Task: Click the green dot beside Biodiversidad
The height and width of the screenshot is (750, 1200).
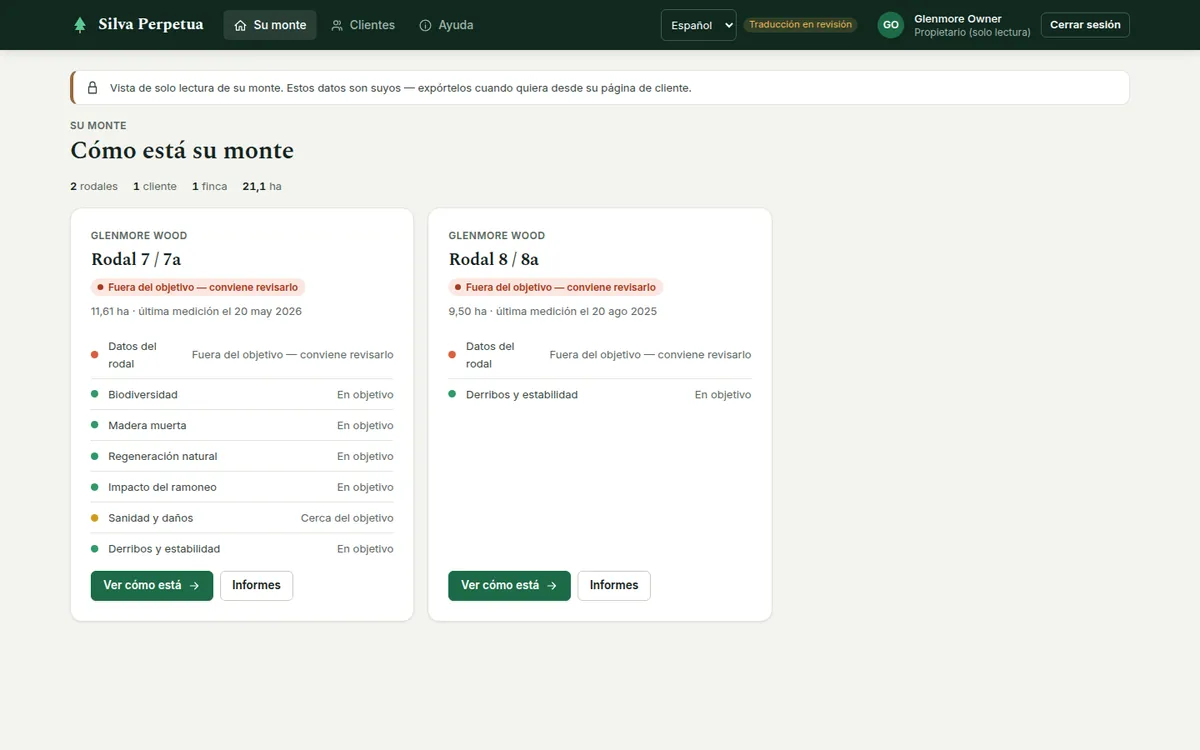Action: tap(94, 394)
